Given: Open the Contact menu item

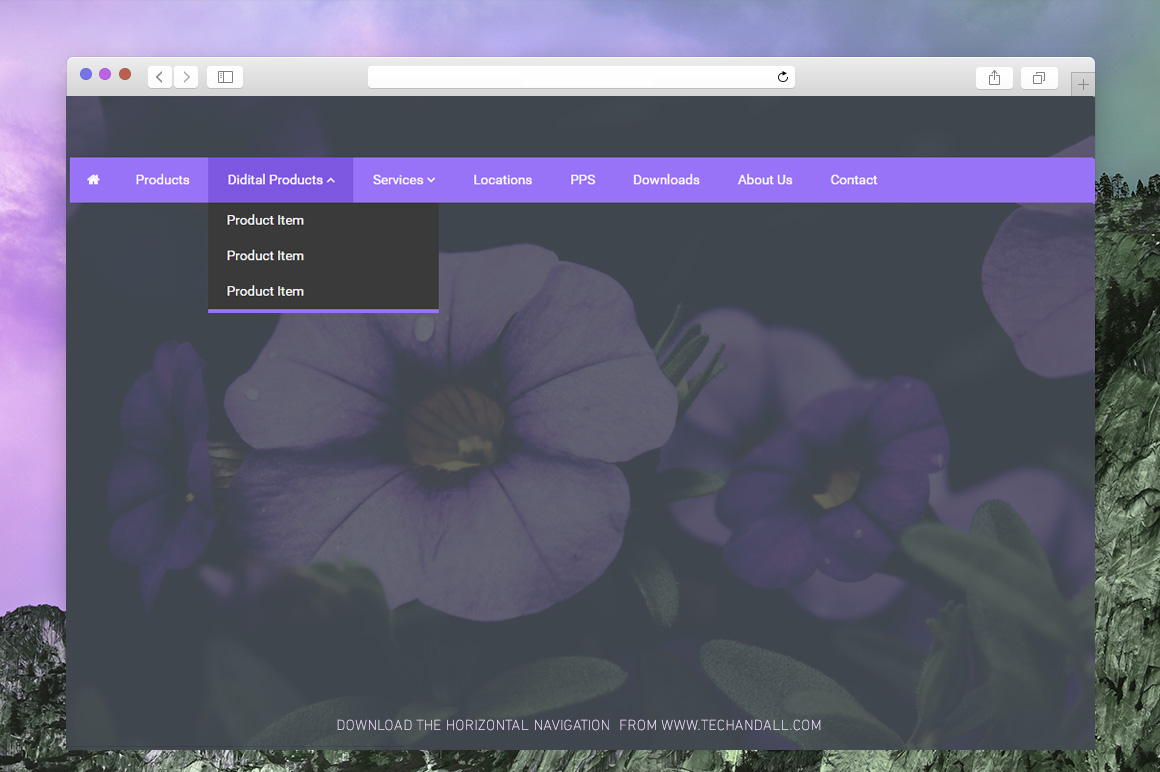Looking at the screenshot, I should [x=853, y=180].
